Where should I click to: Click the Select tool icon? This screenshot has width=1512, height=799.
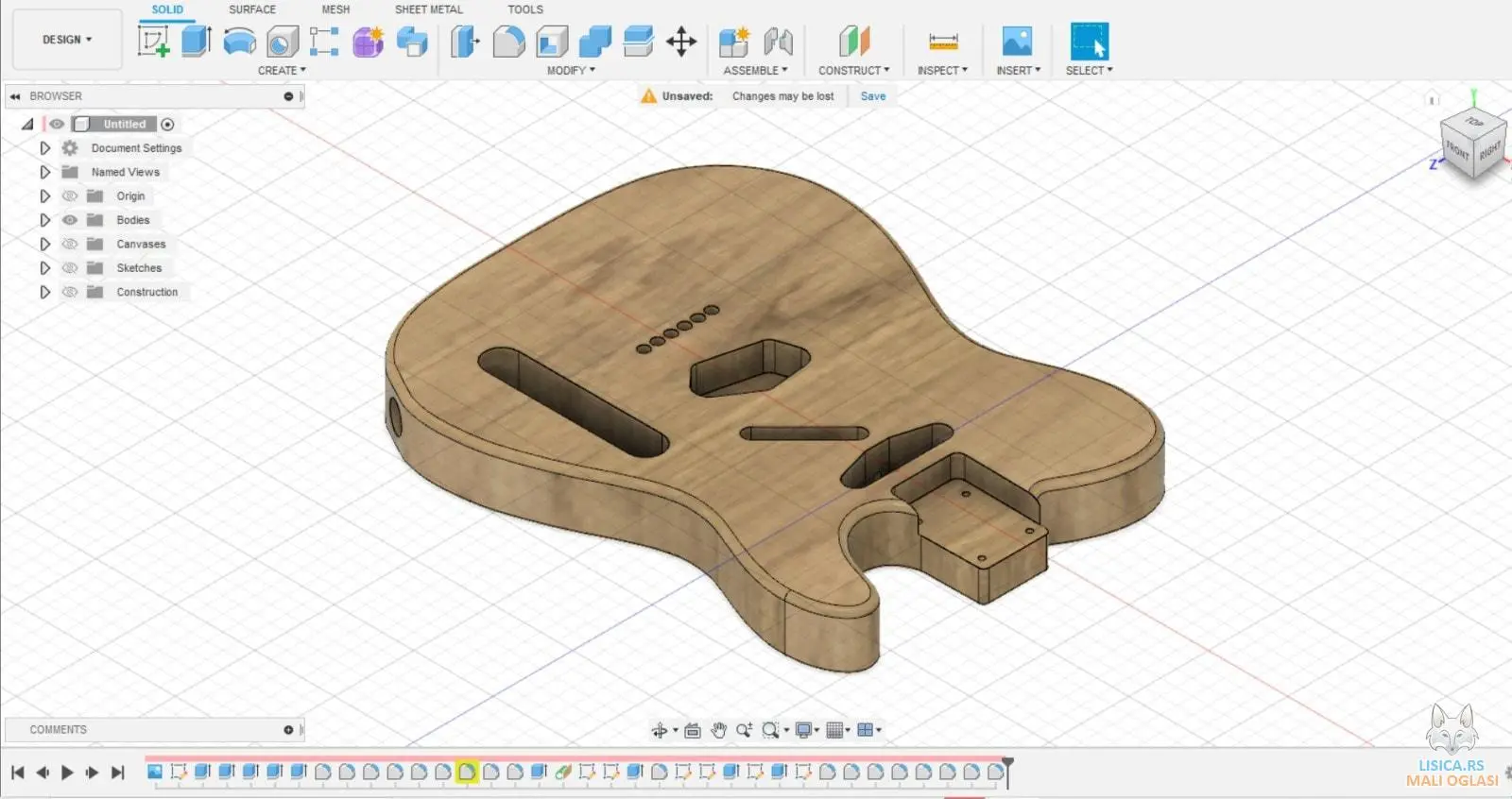click(x=1089, y=42)
